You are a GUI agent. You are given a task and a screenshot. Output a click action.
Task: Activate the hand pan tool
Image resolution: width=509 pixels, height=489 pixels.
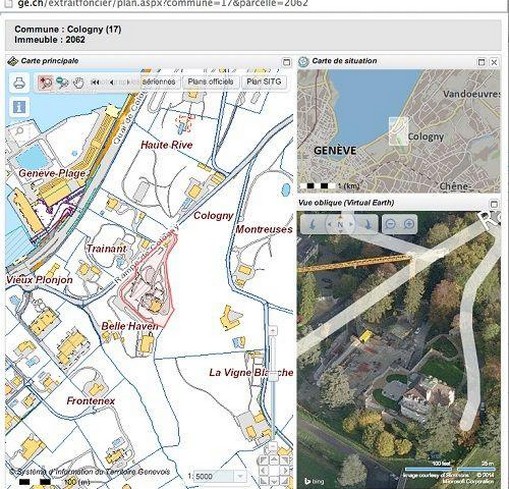[x=78, y=82]
